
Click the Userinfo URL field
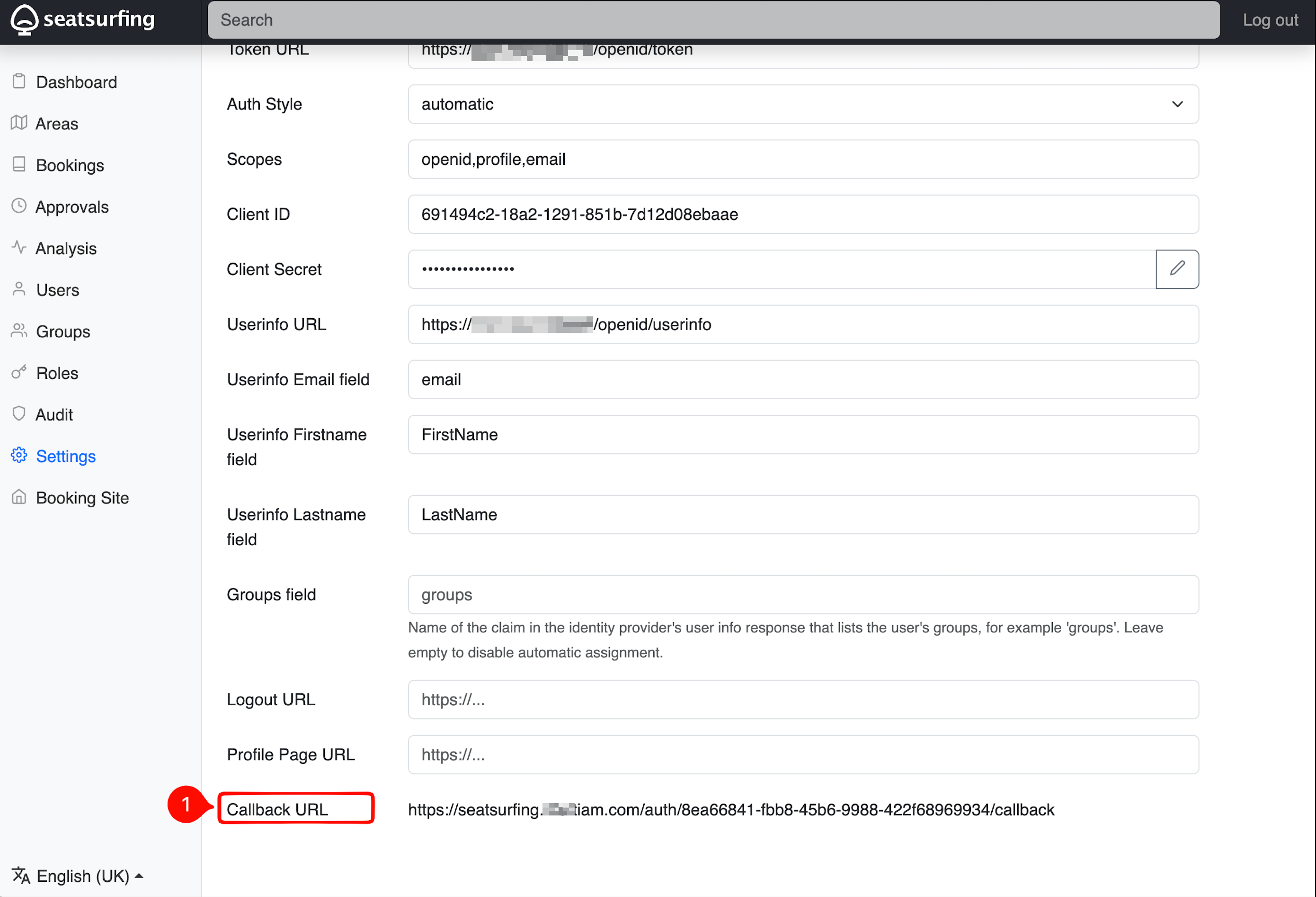803,324
